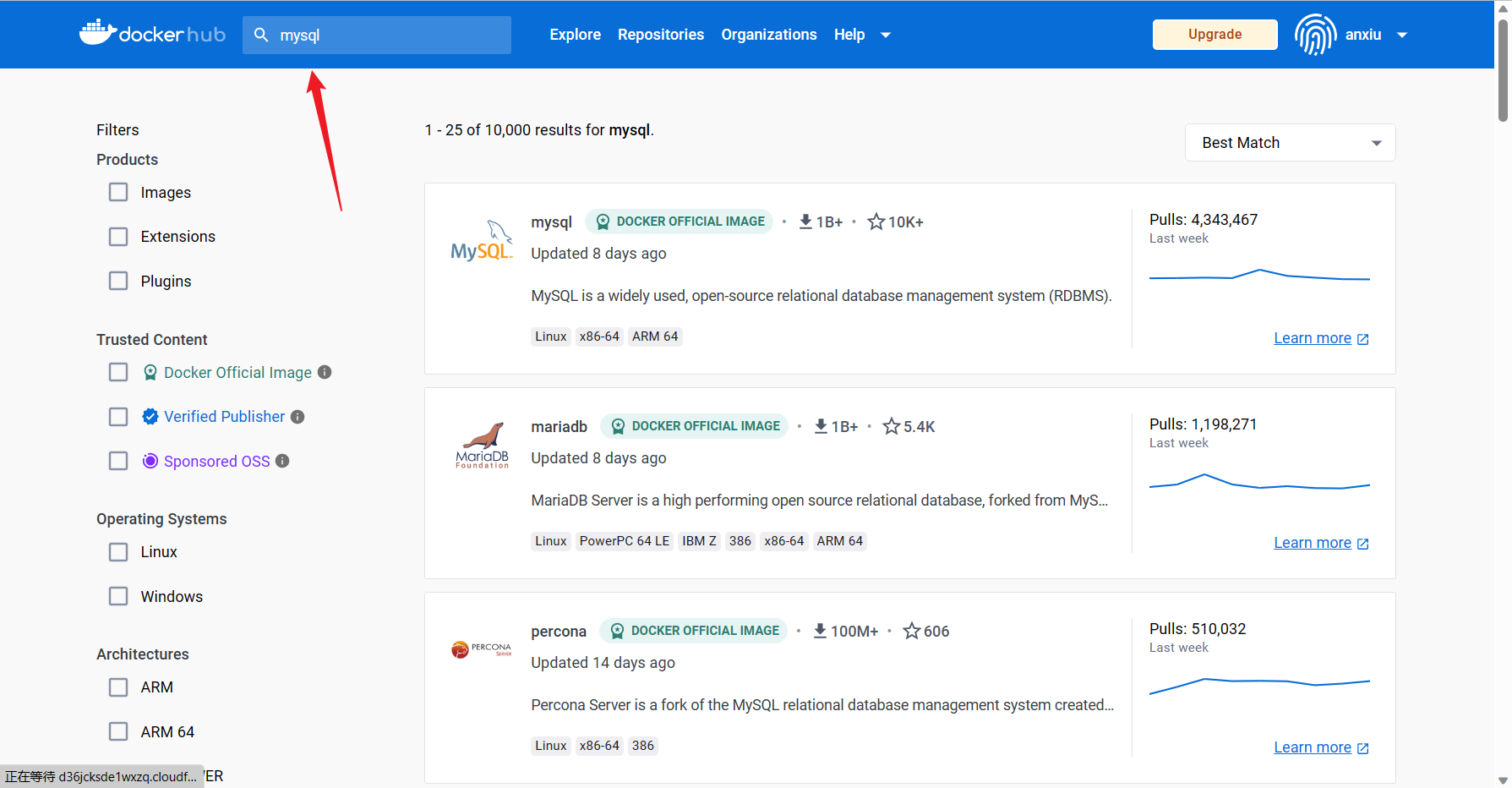Click the IBM Z tag on mariadb
1512x788 pixels.
[x=699, y=541]
